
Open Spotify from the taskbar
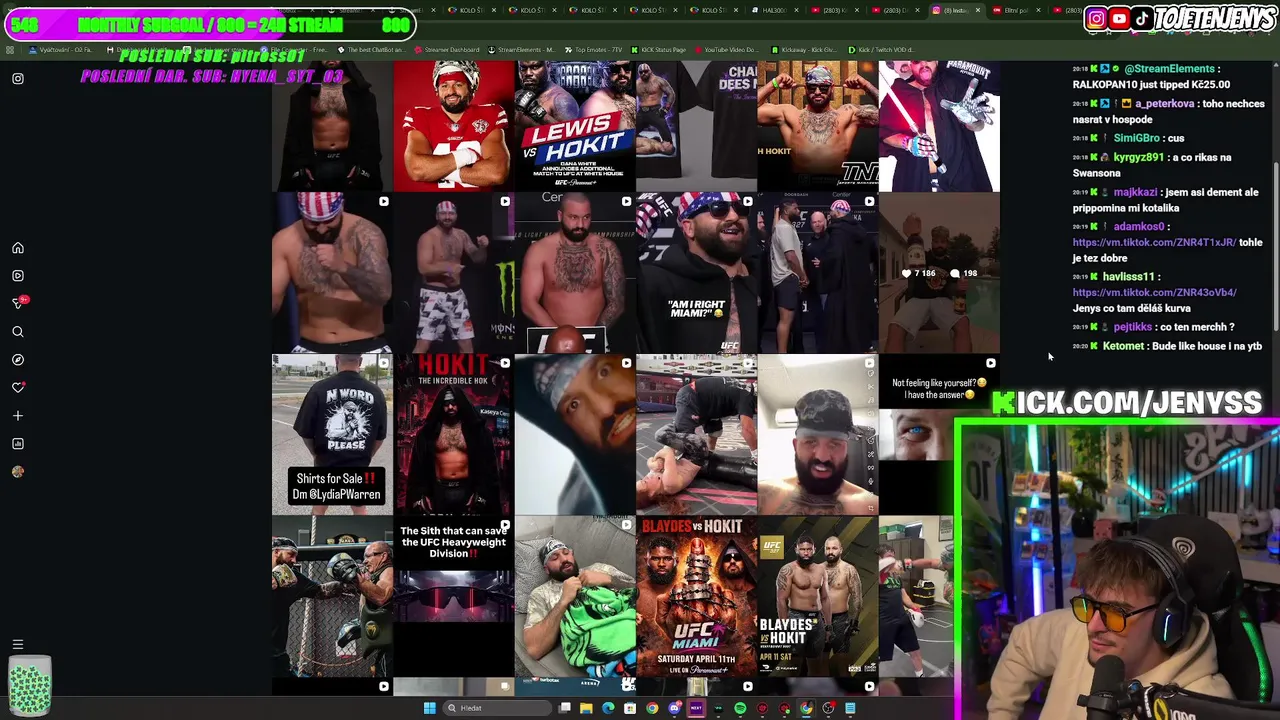pyautogui.click(x=740, y=708)
